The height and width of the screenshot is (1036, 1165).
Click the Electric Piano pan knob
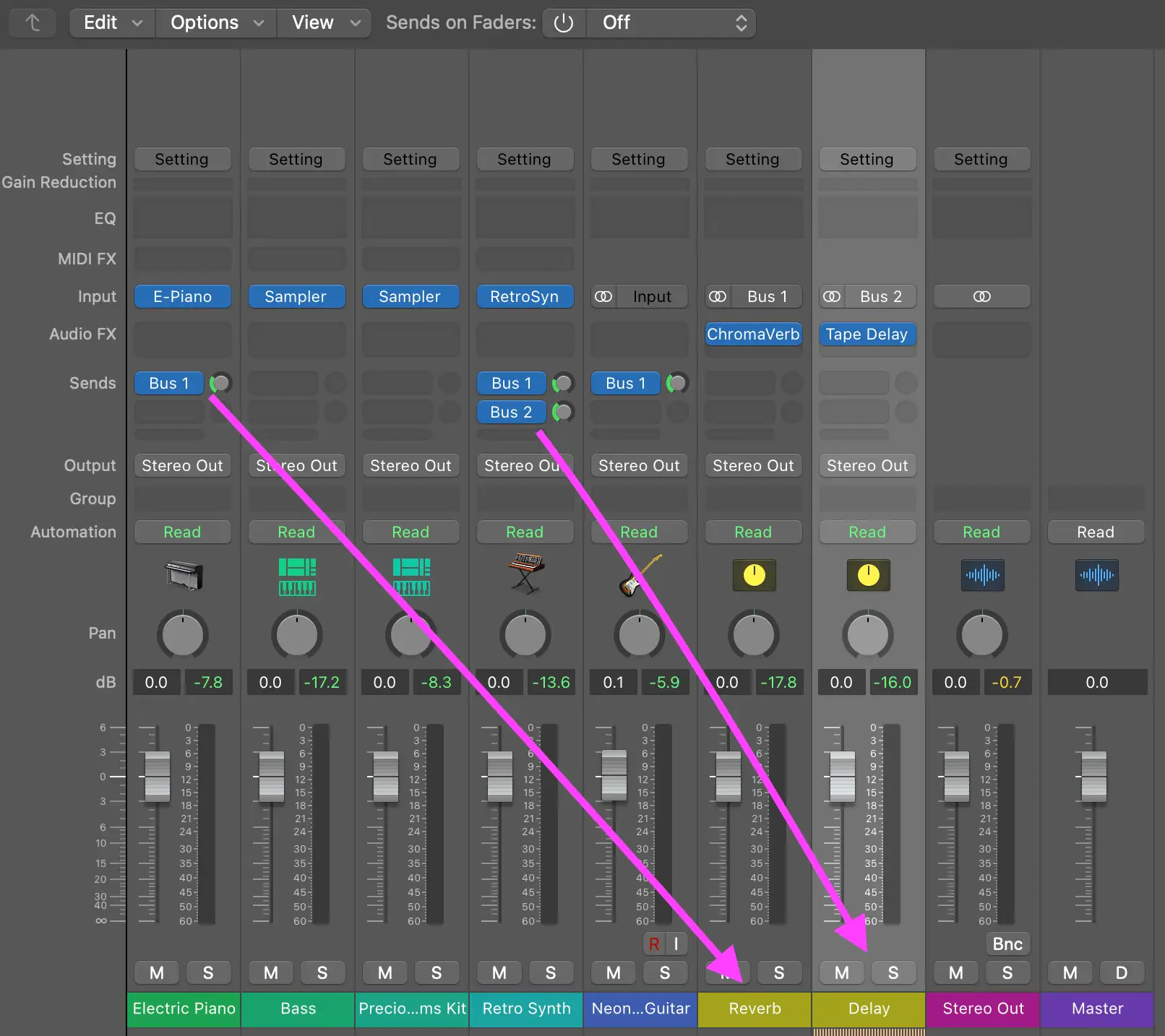coord(183,635)
